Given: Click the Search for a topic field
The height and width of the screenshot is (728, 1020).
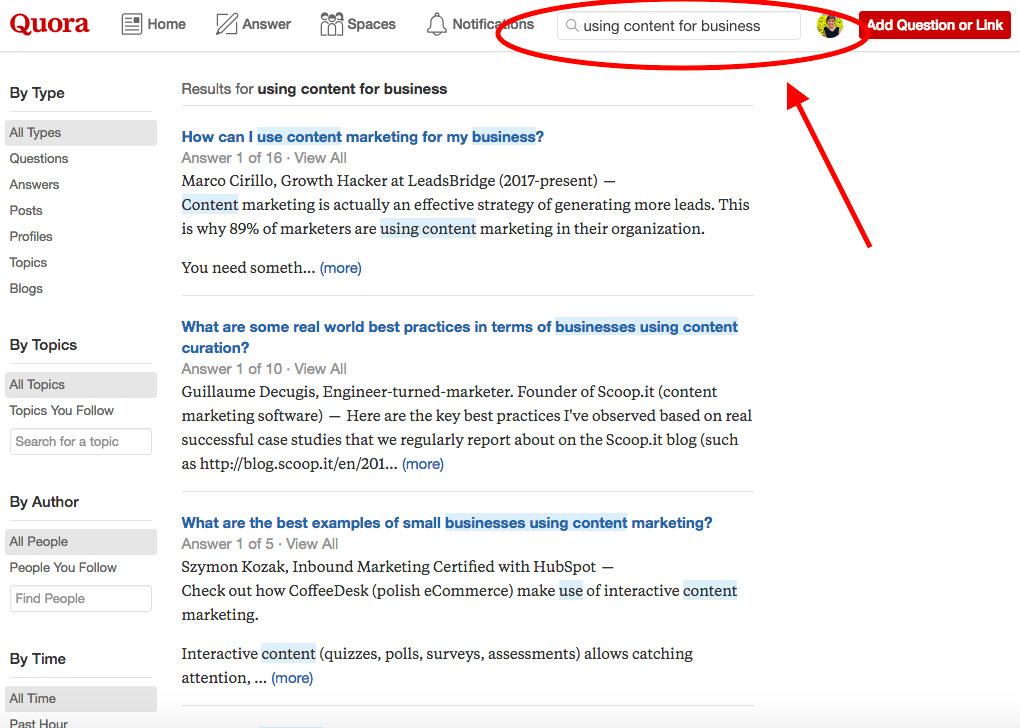Looking at the screenshot, I should tap(81, 442).
